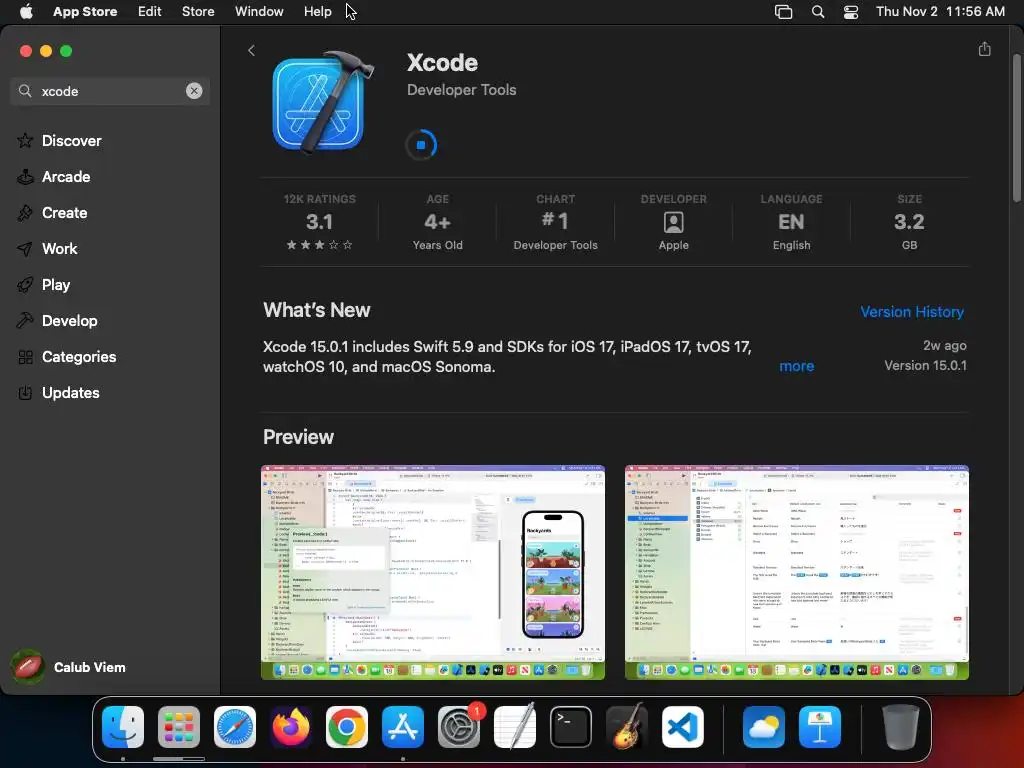Open the Trash in the Dock
The width and height of the screenshot is (1024, 768).
point(901,727)
